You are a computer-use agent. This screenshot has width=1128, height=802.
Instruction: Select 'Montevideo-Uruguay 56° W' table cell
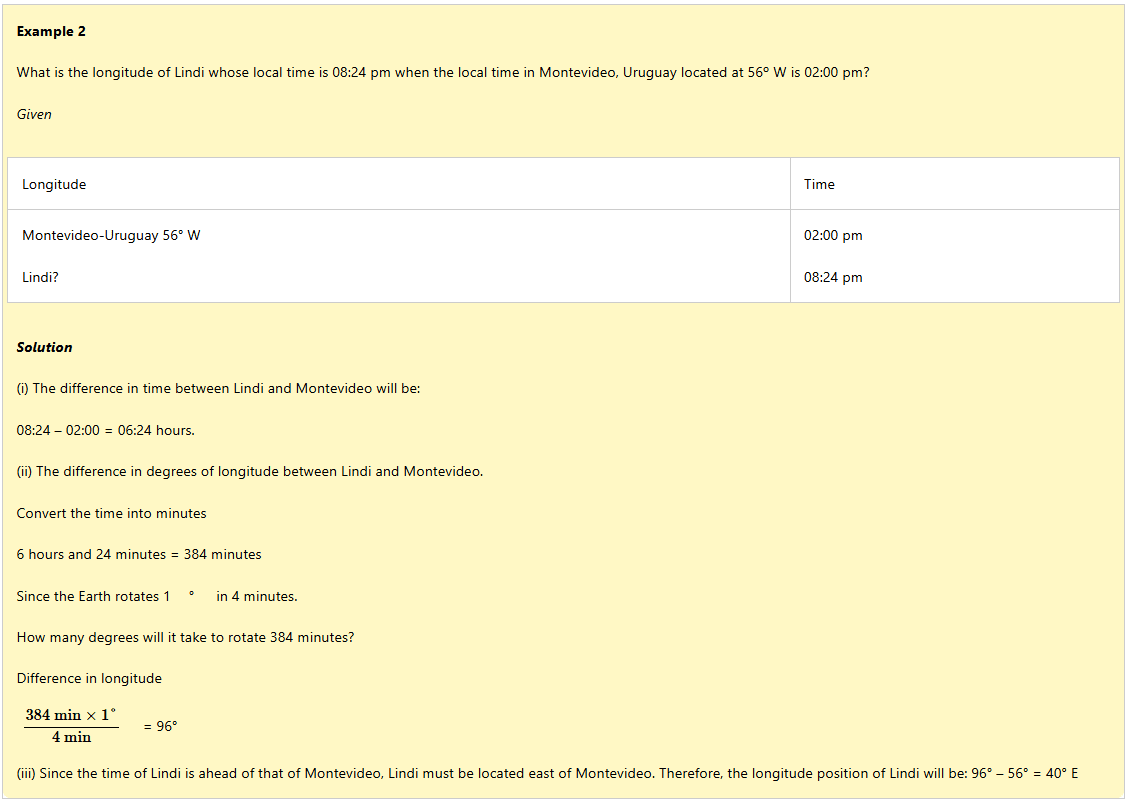click(x=111, y=236)
